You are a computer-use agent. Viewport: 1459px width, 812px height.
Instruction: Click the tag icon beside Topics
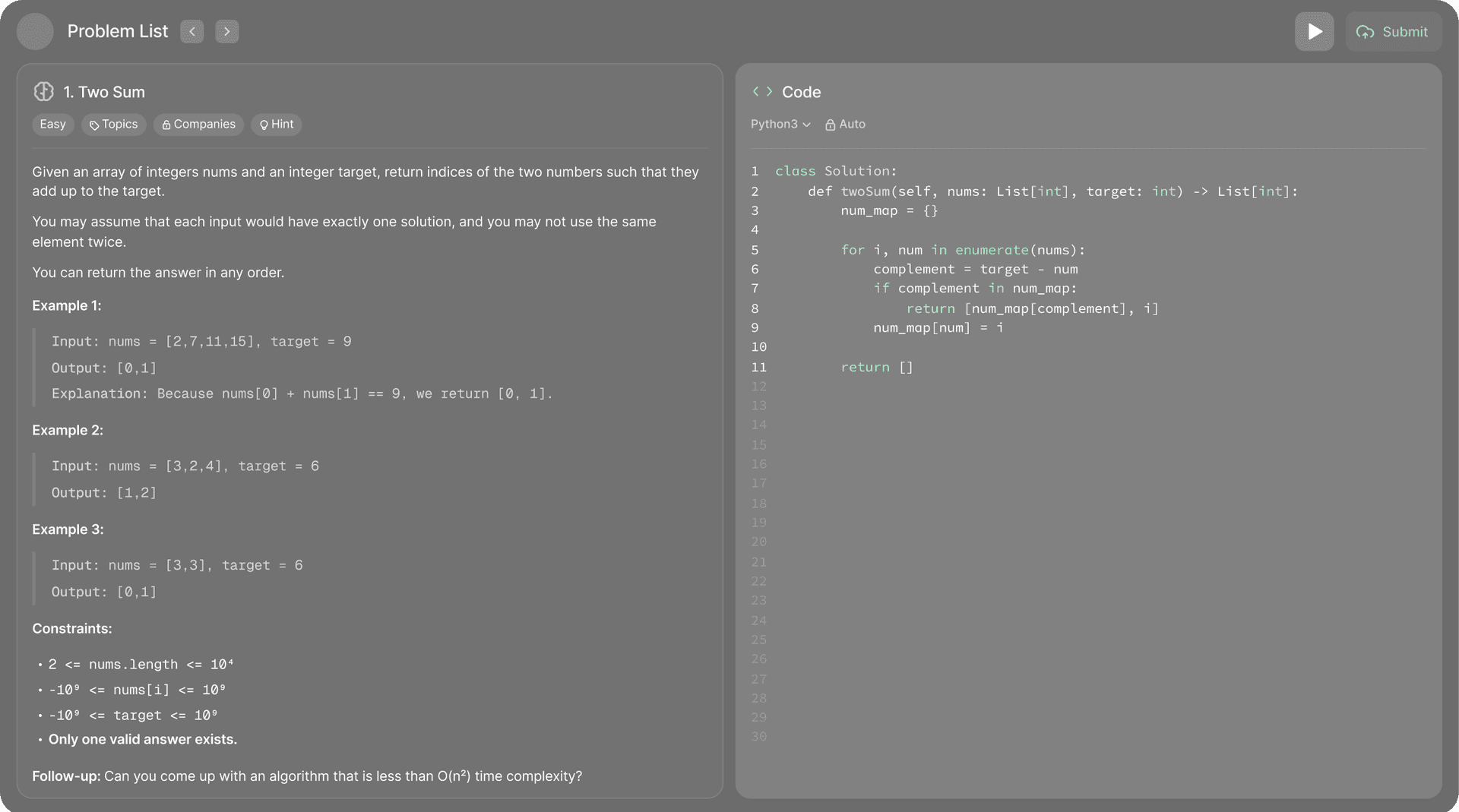[93, 125]
